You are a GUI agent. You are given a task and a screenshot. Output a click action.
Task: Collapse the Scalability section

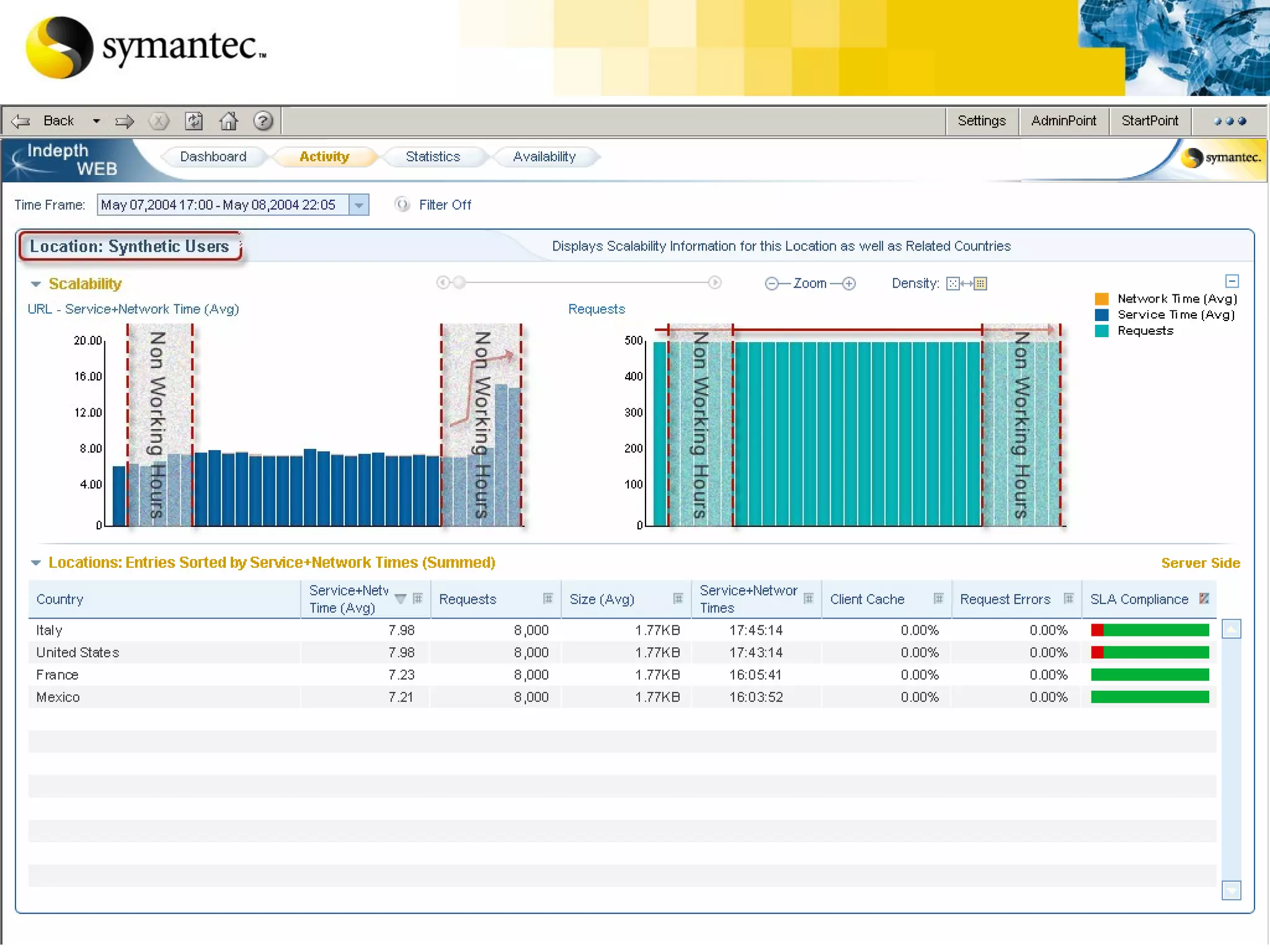36,284
